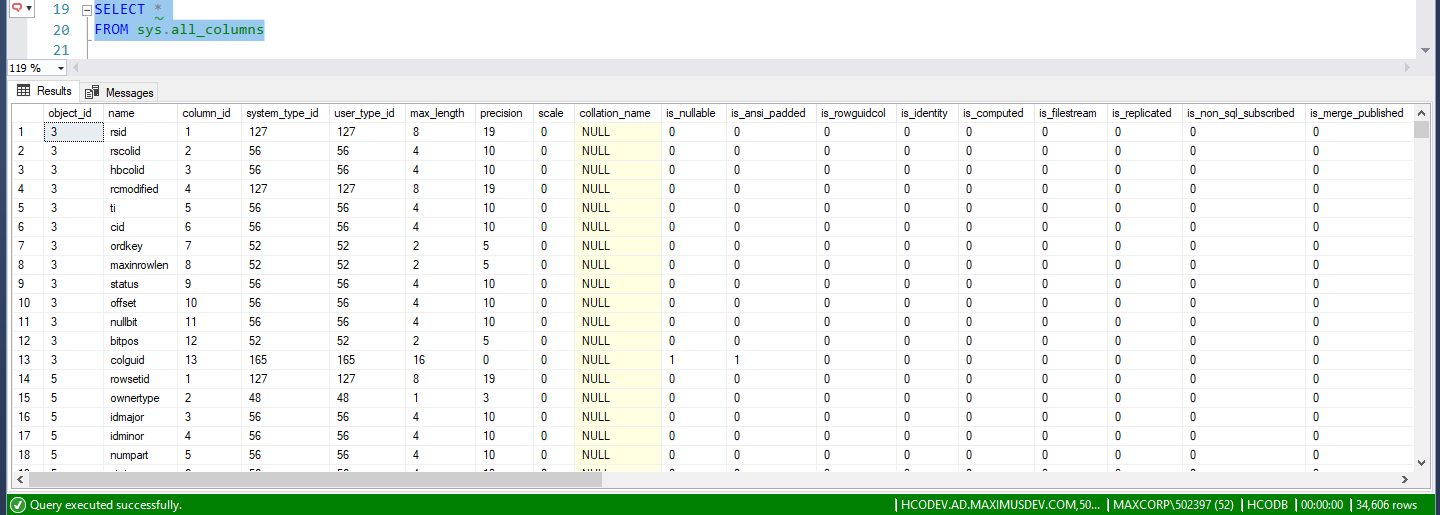Select the is_rowguidcol column header
1440x515 pixels.
click(x=855, y=113)
